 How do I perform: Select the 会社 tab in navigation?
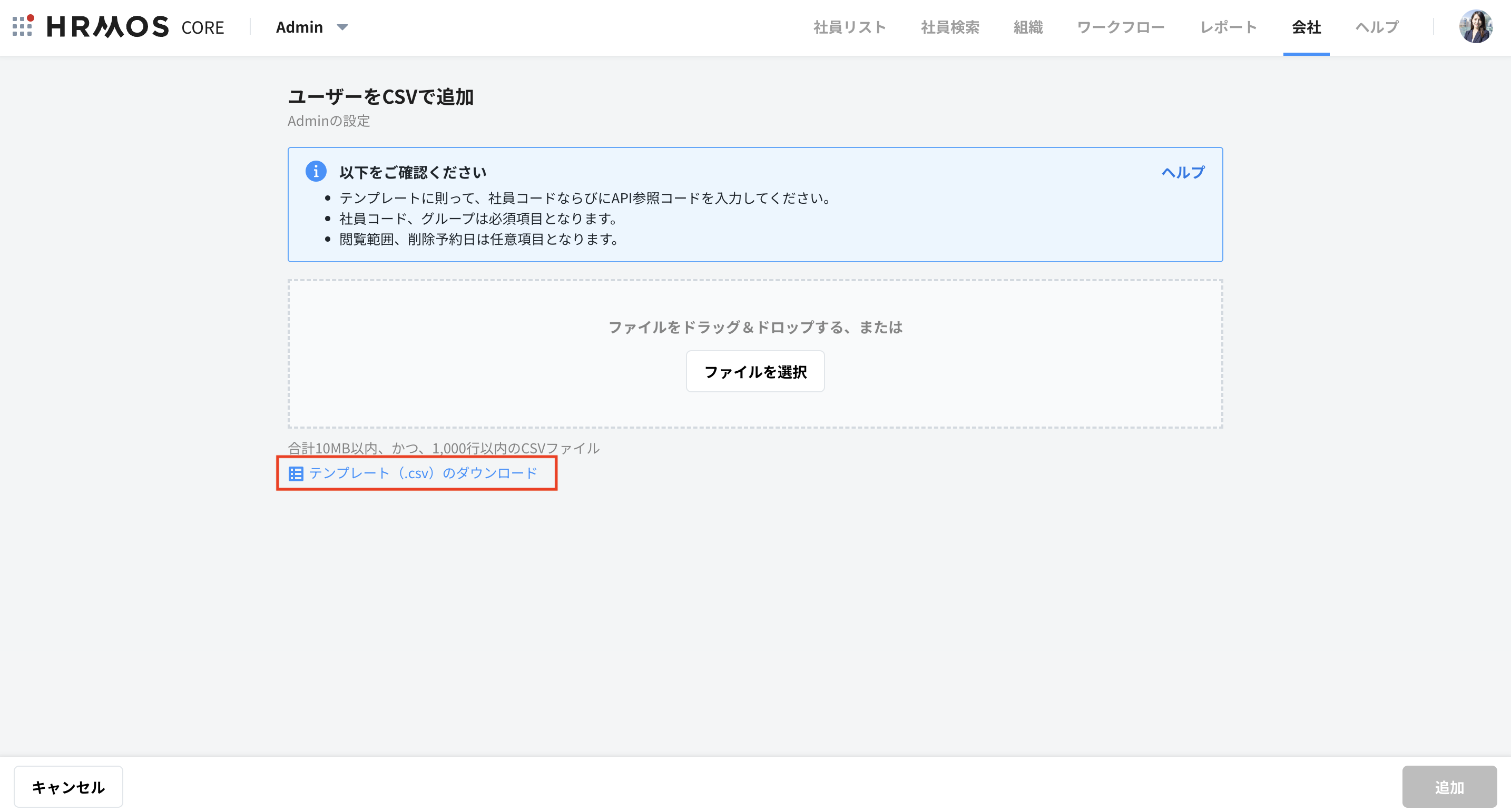click(1306, 27)
